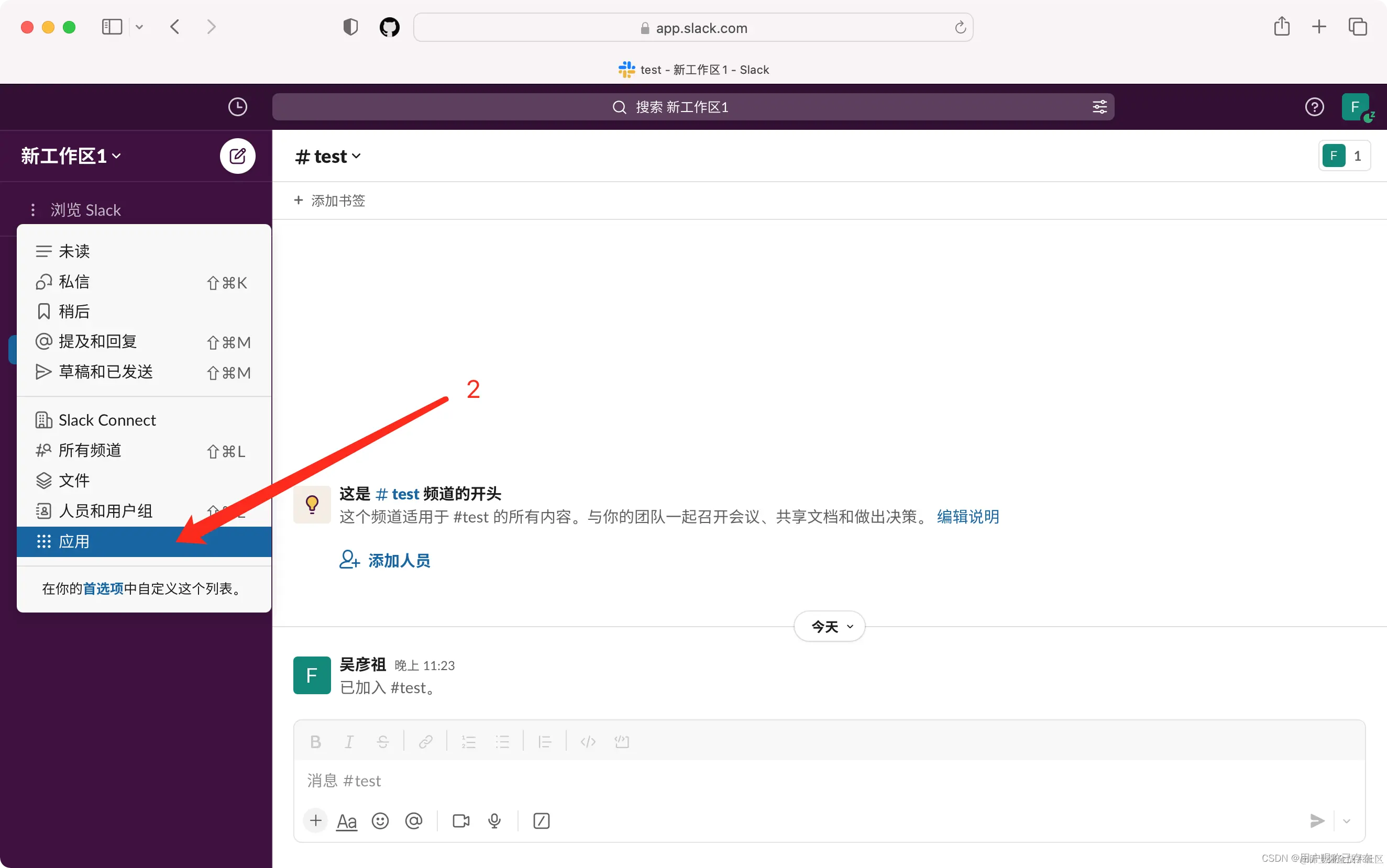Click the 编辑说明 link
The height and width of the screenshot is (868, 1387).
(x=968, y=517)
